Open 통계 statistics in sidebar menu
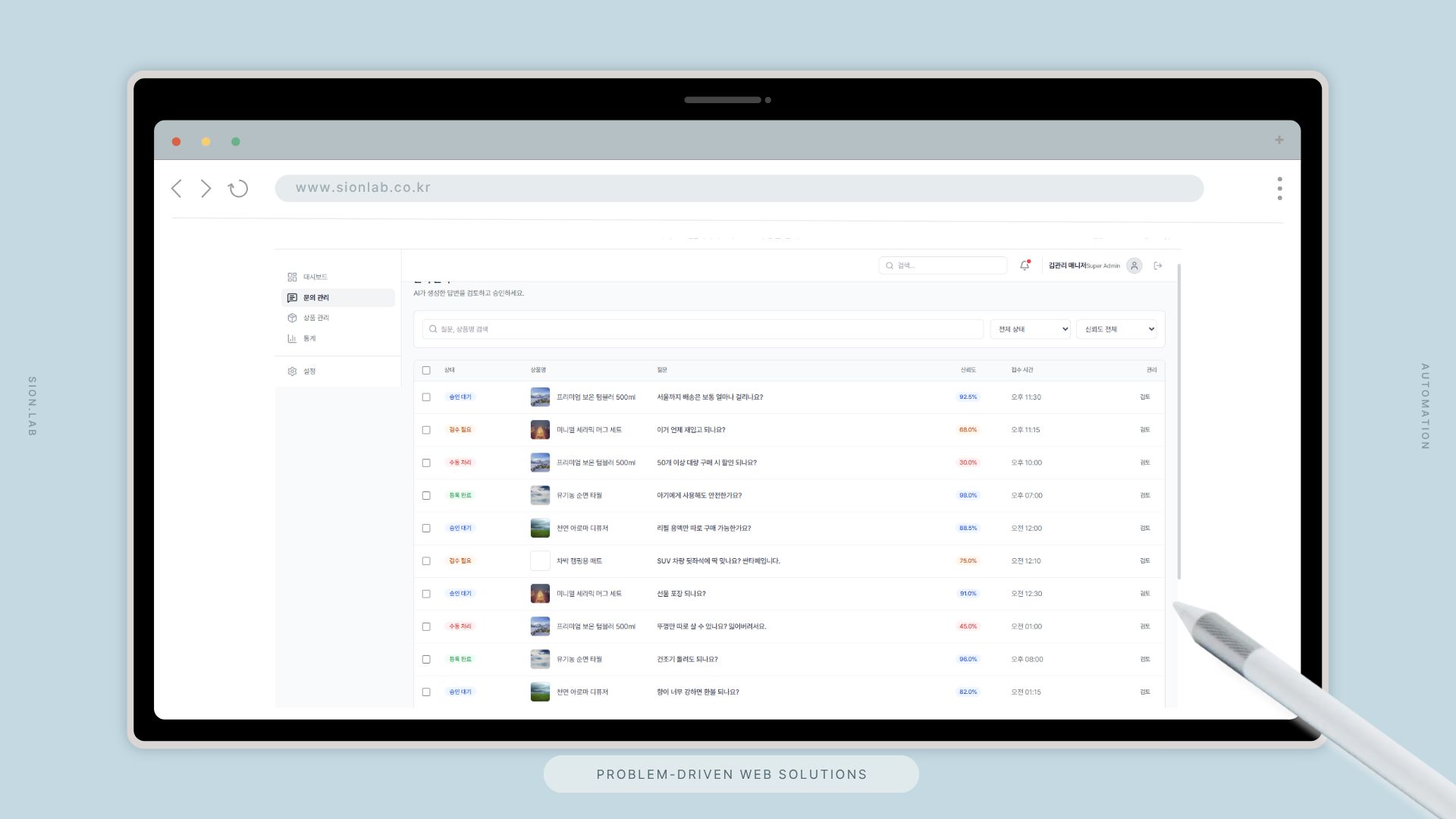The image size is (1456, 819). click(309, 339)
